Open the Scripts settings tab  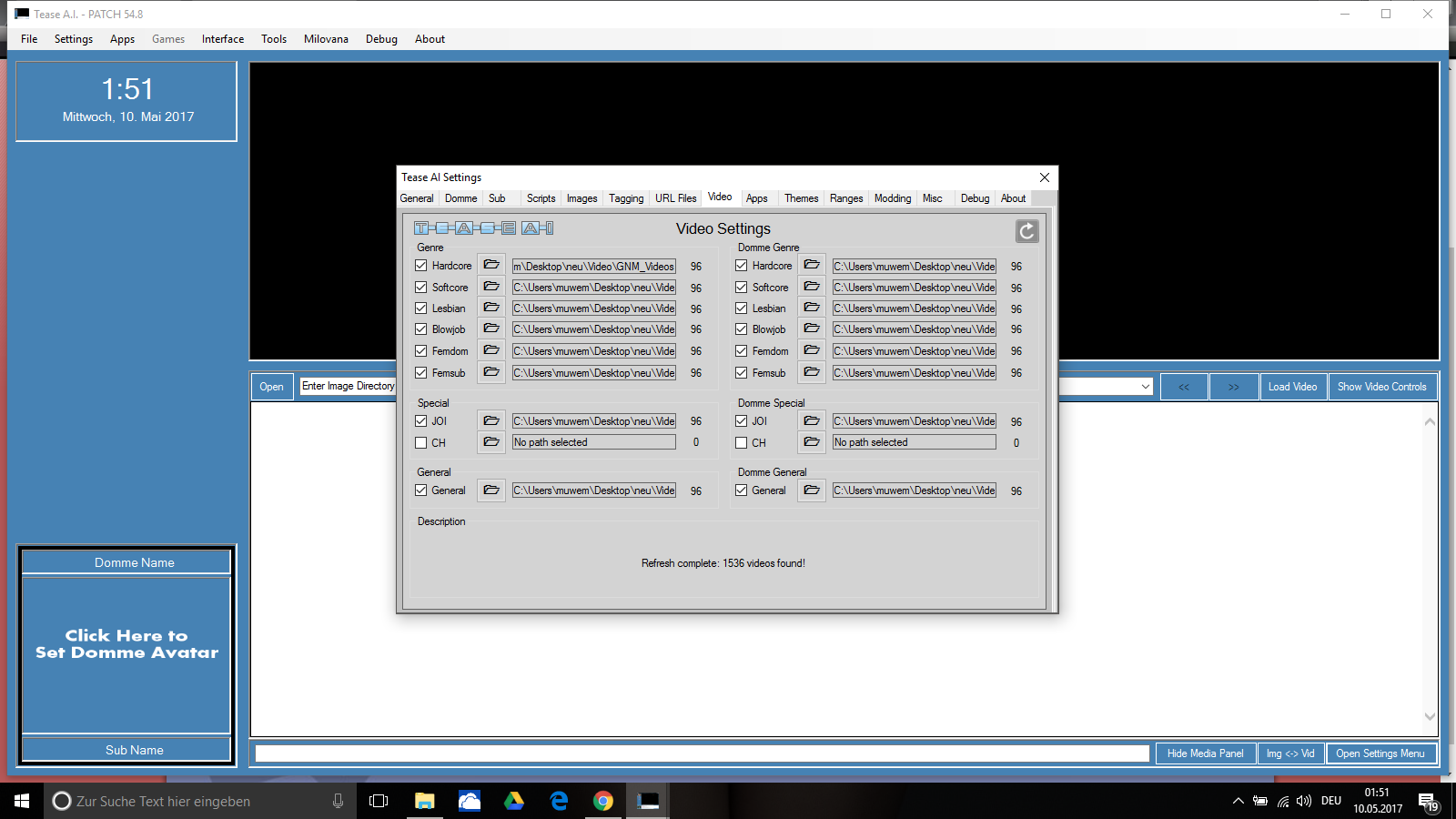541,198
